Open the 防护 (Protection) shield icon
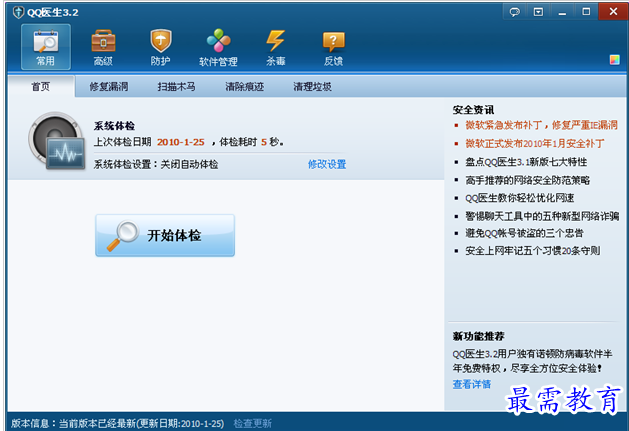Screen dimensions: 629x431 tap(160, 47)
